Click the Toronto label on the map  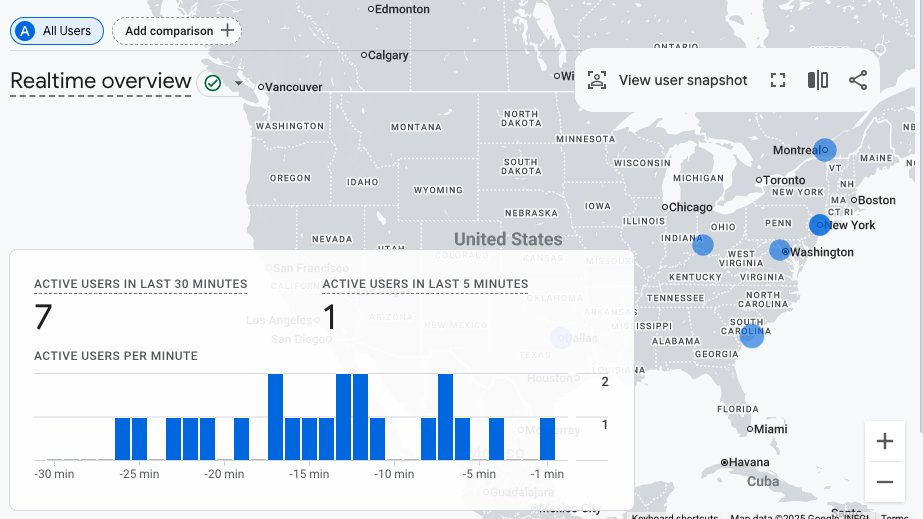tap(784, 180)
